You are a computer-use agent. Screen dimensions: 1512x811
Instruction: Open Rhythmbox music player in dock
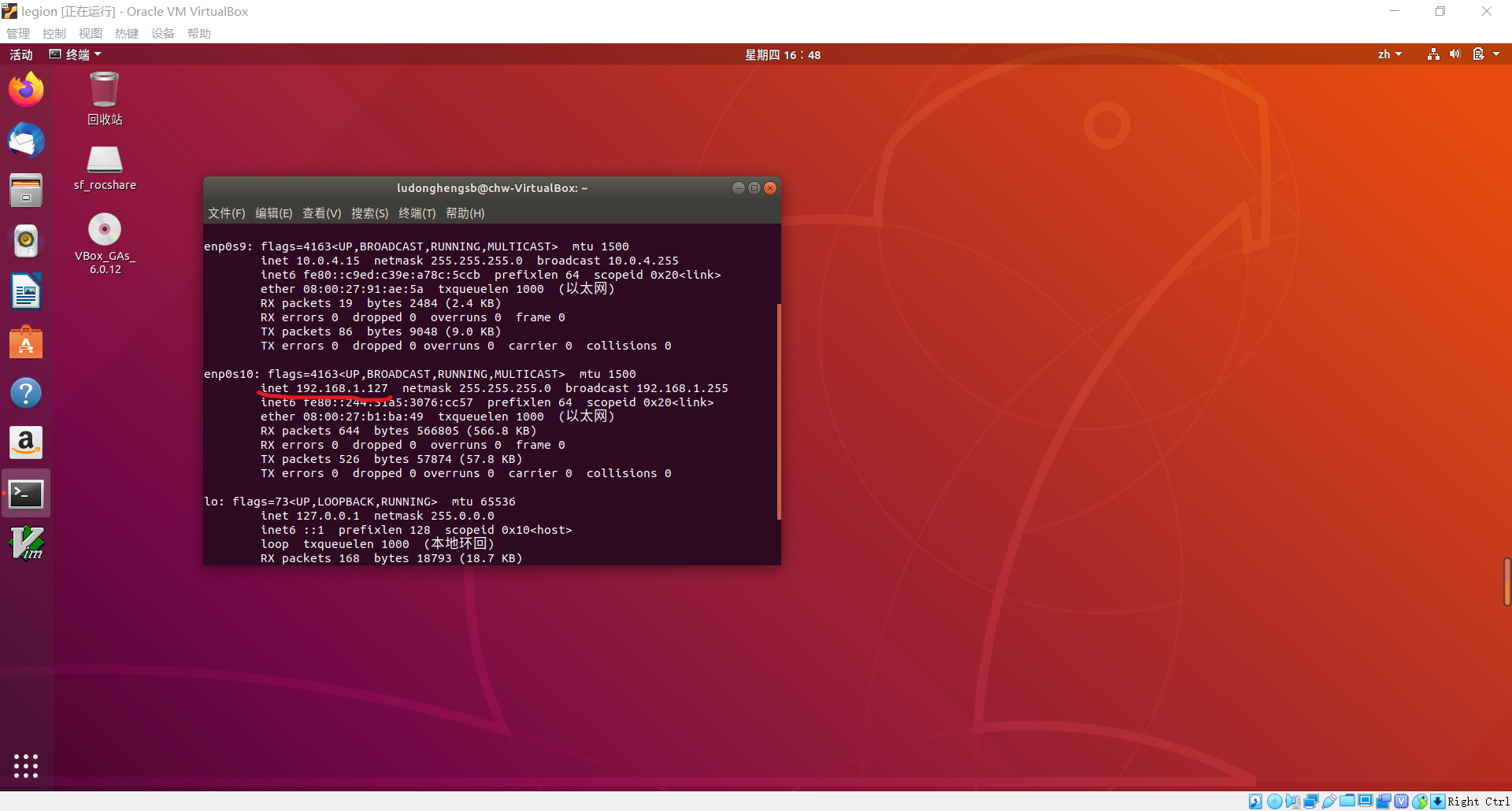(26, 241)
